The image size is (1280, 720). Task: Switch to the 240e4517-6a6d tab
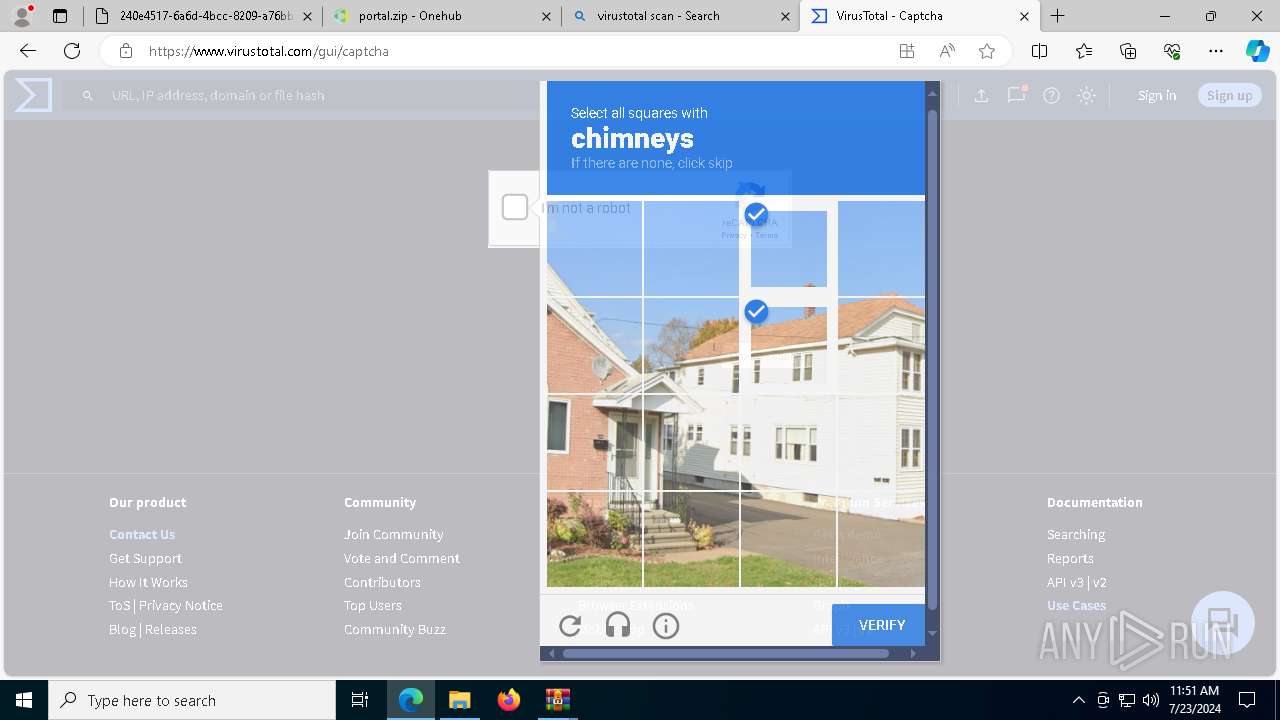[203, 16]
